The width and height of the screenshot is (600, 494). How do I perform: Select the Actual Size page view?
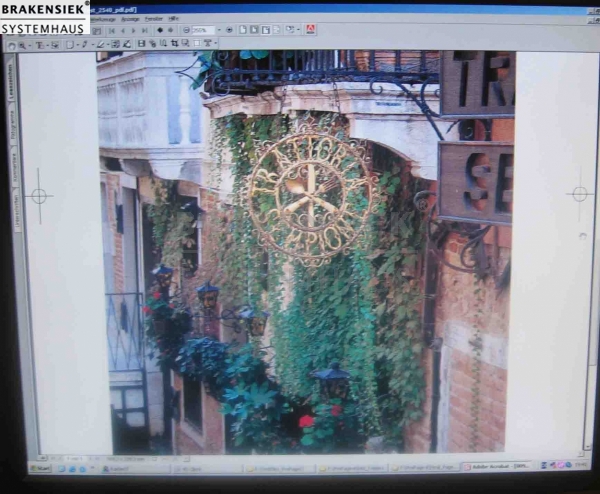(x=243, y=30)
